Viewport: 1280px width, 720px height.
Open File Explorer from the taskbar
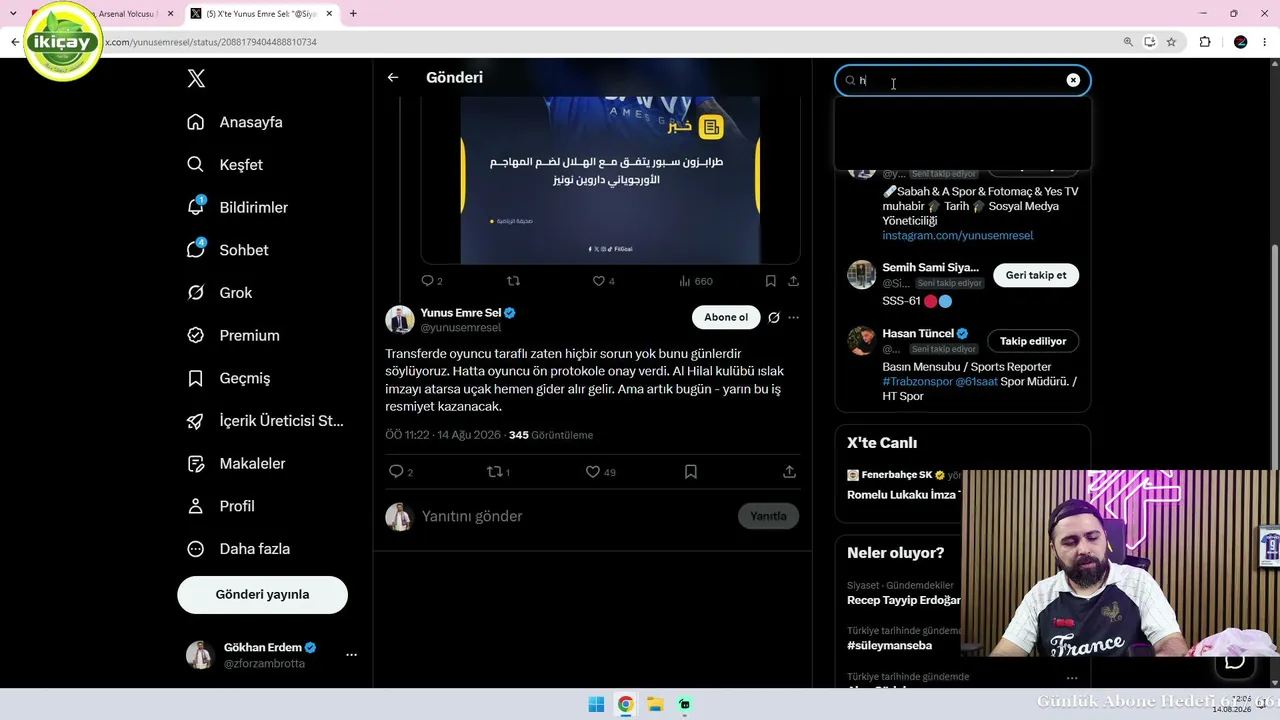pos(655,704)
